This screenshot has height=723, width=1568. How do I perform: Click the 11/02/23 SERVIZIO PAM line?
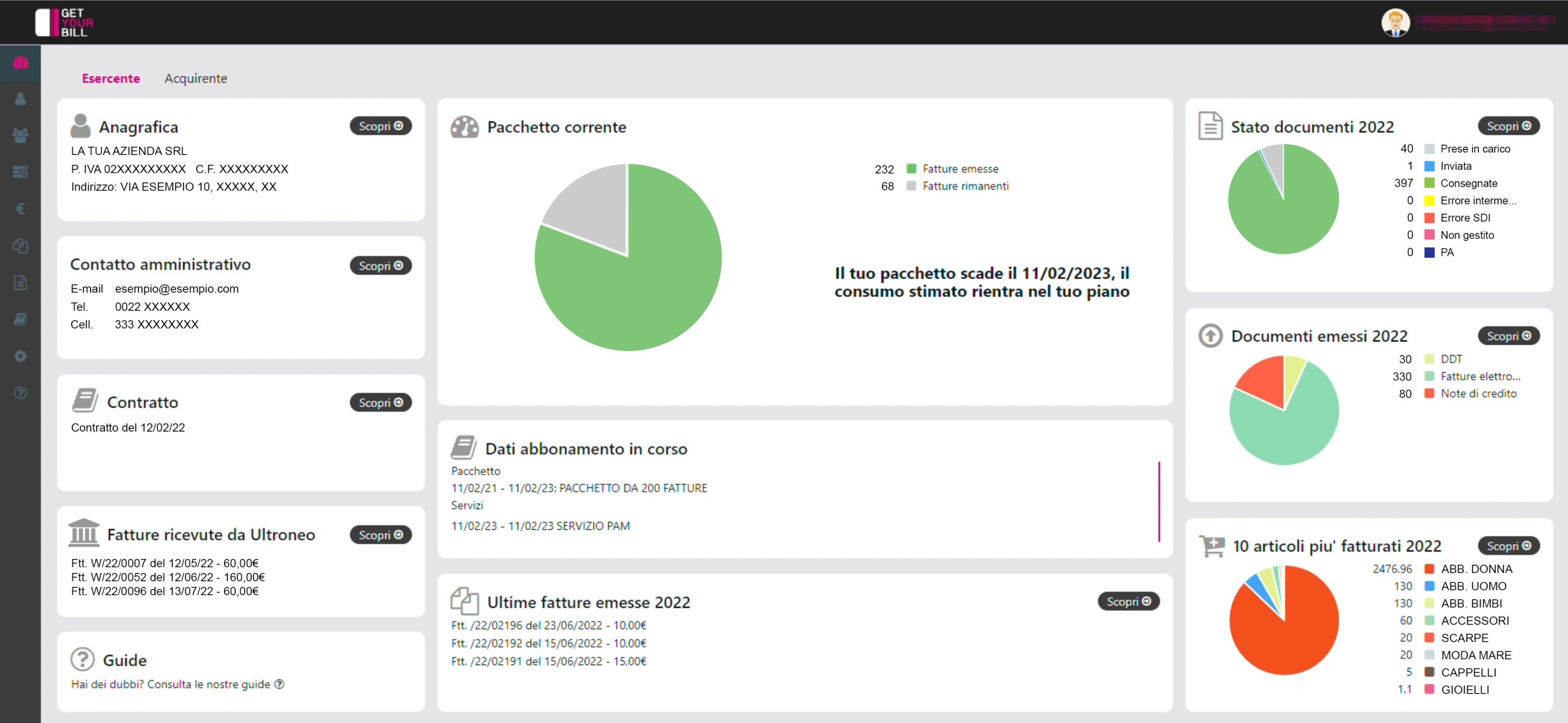click(x=541, y=525)
